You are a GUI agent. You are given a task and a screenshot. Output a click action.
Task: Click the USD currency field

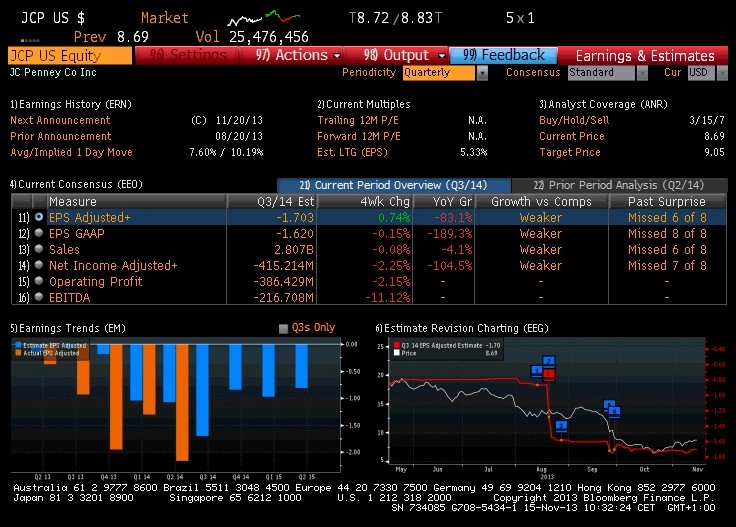(701, 73)
